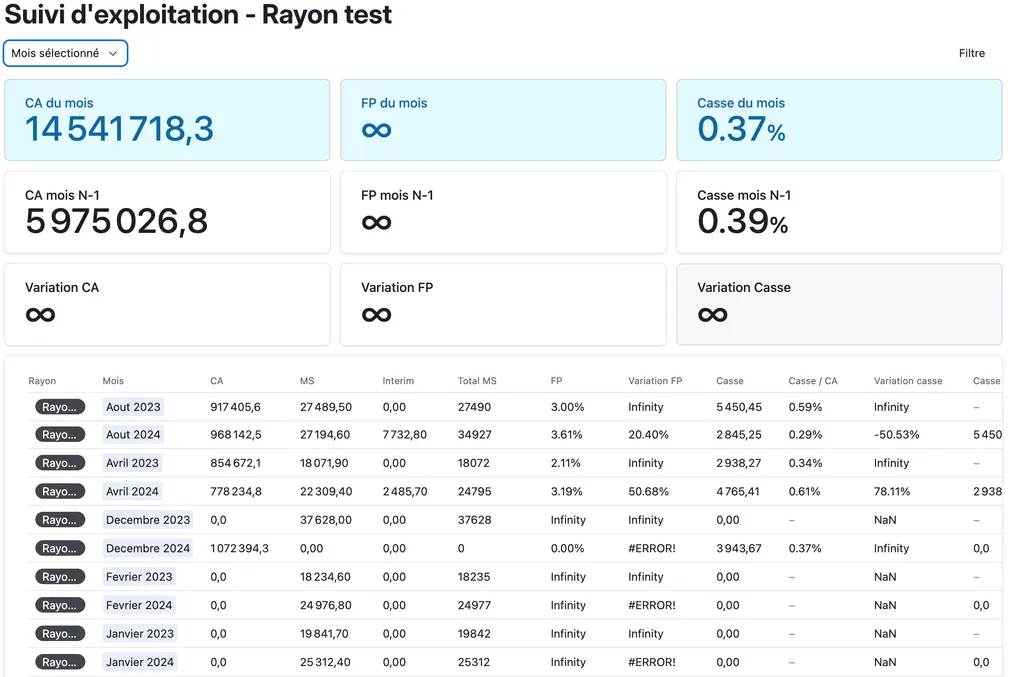The height and width of the screenshot is (677, 1024).
Task: Select the FP du mois card
Action: [503, 120]
